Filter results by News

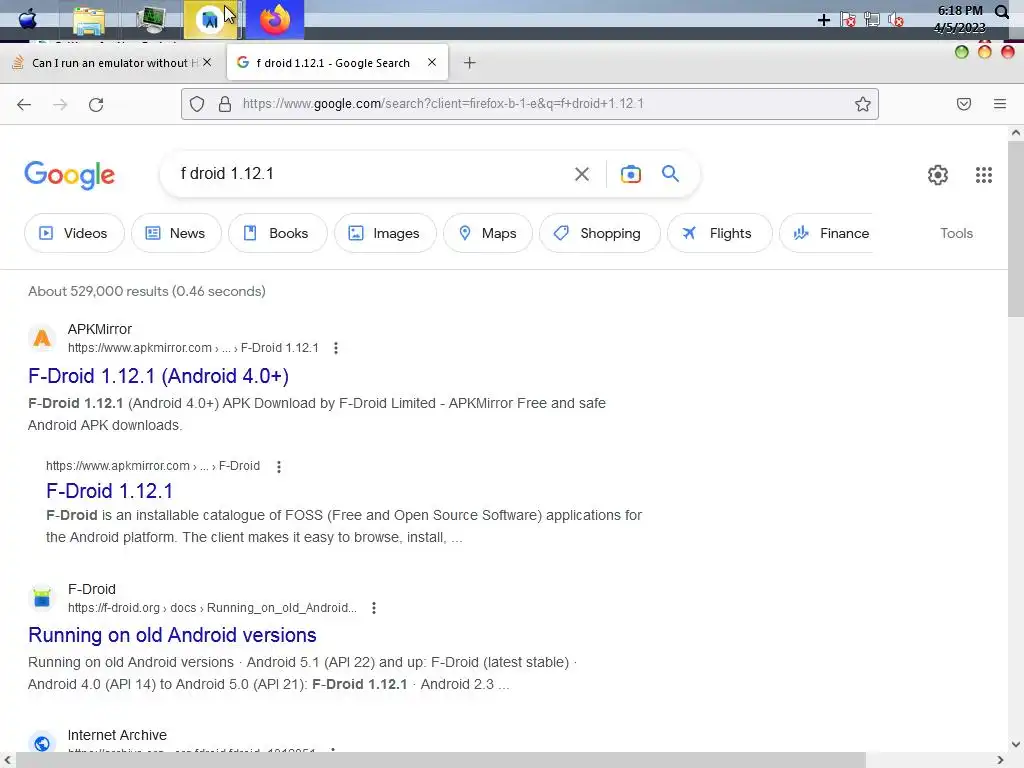176,233
